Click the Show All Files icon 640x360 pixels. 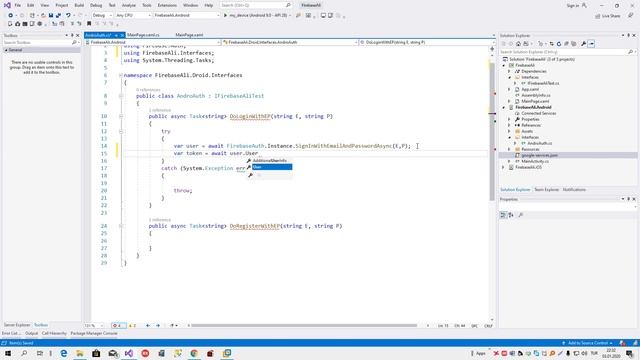tap(573, 44)
